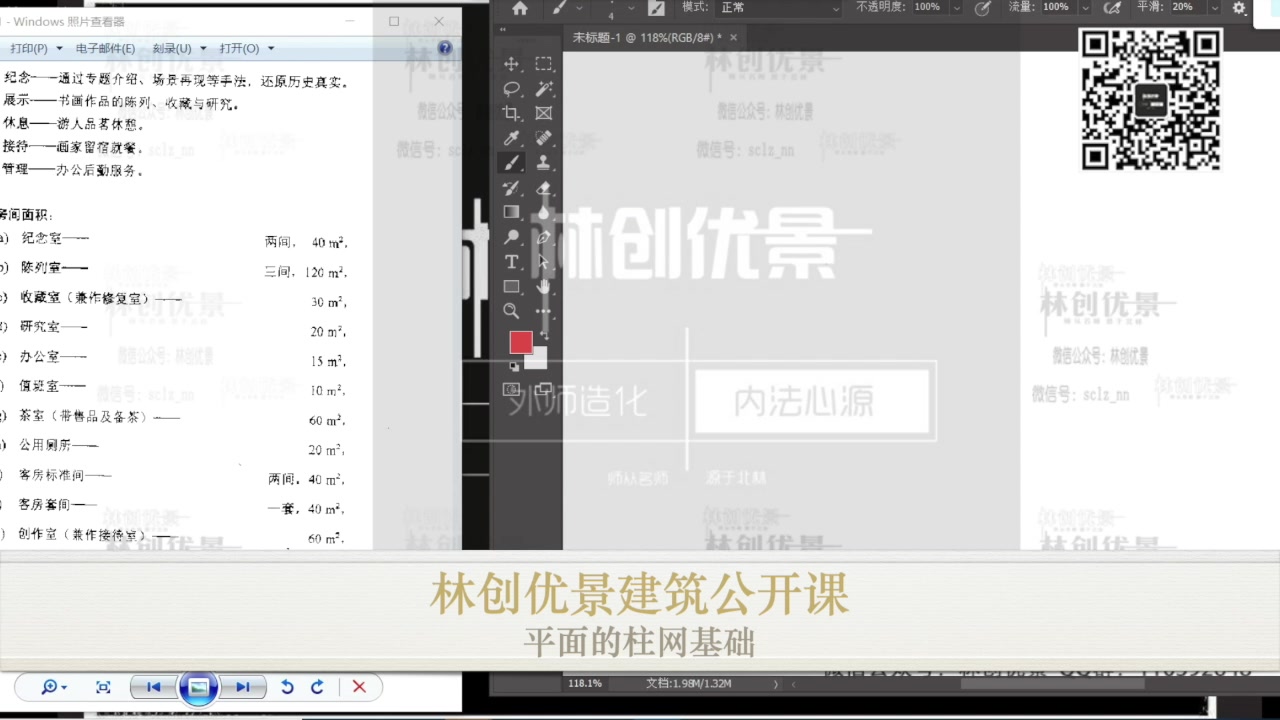Select the Brush tool in the toolbox
Viewport: 1280px width, 720px height.
tap(511, 163)
